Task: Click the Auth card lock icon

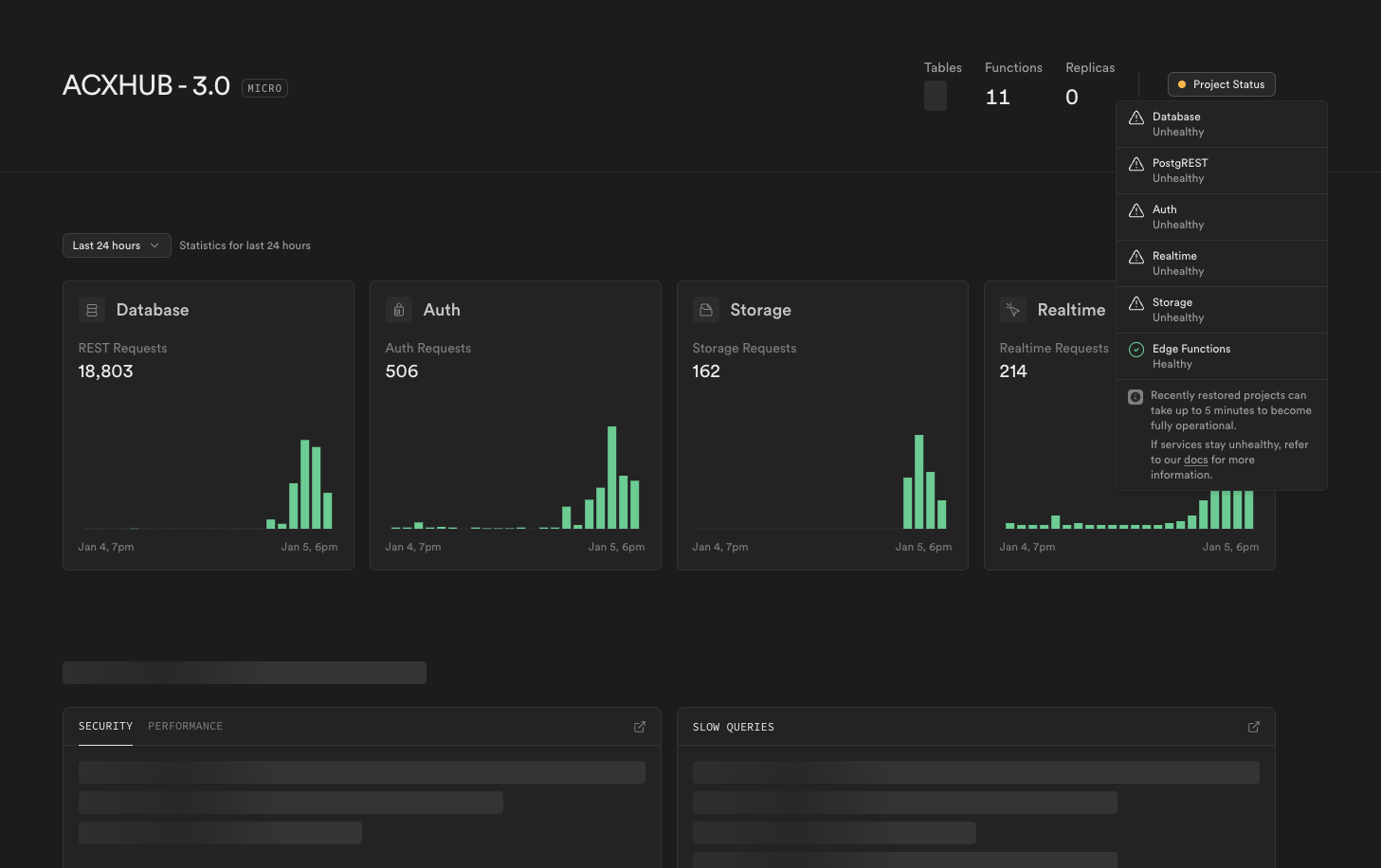Action: coord(399,310)
